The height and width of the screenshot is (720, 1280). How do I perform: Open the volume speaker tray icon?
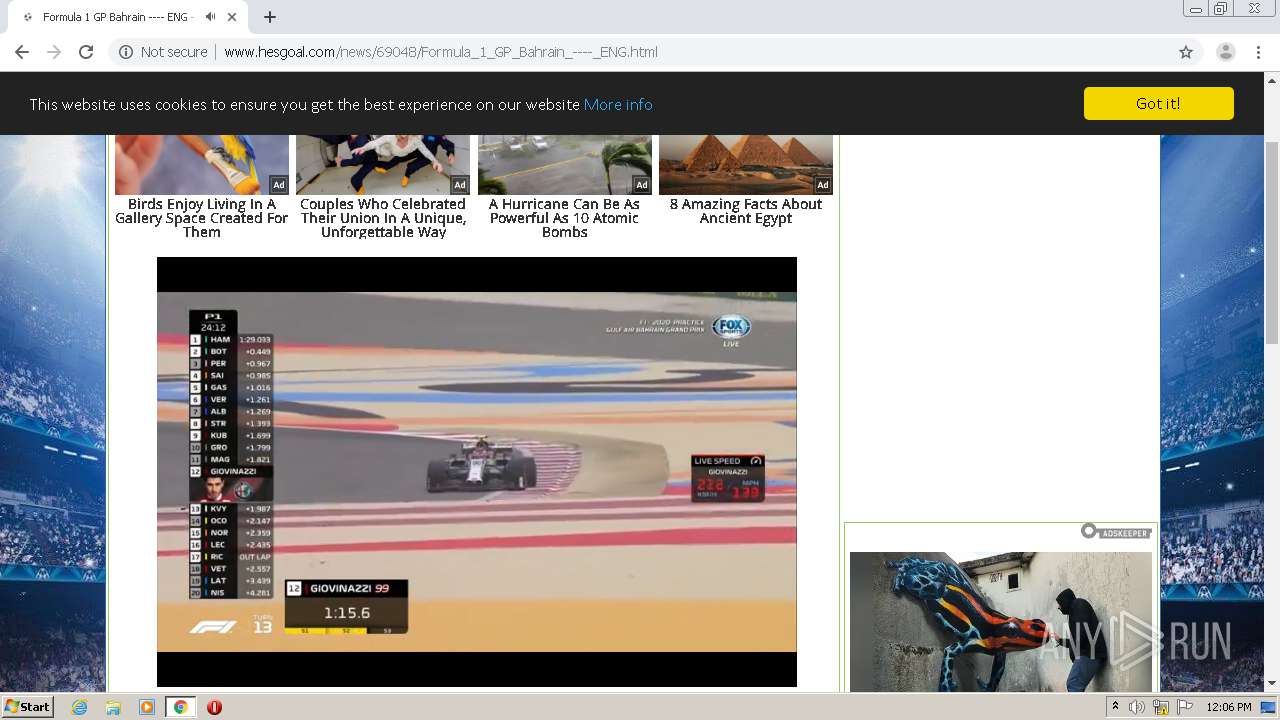[x=1137, y=707]
